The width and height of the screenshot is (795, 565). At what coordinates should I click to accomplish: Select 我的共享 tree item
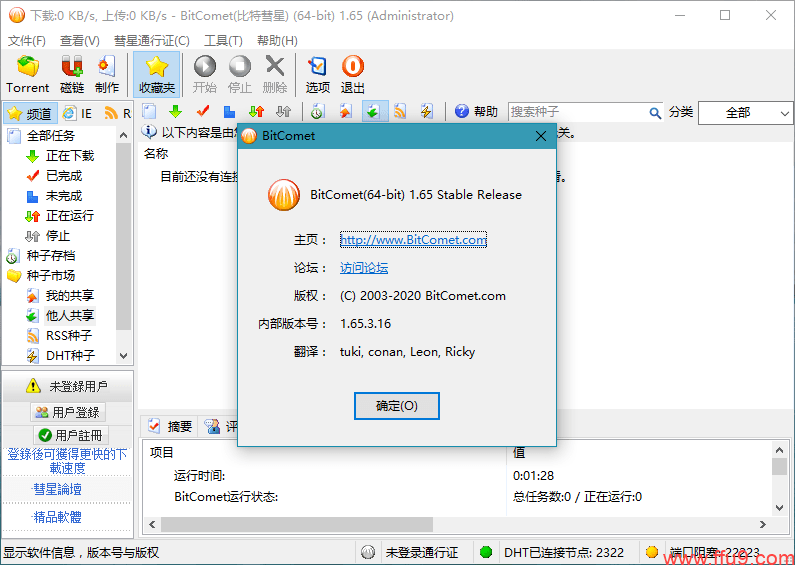[x=69, y=295]
